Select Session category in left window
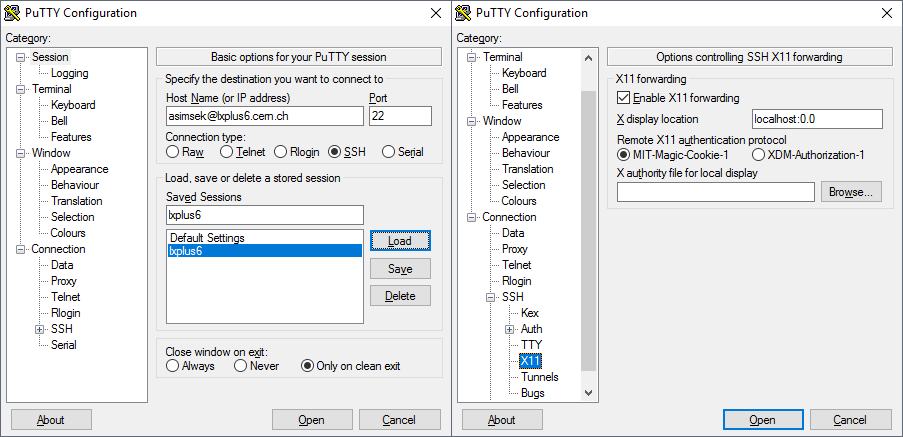This screenshot has width=903, height=437. pos(50,57)
